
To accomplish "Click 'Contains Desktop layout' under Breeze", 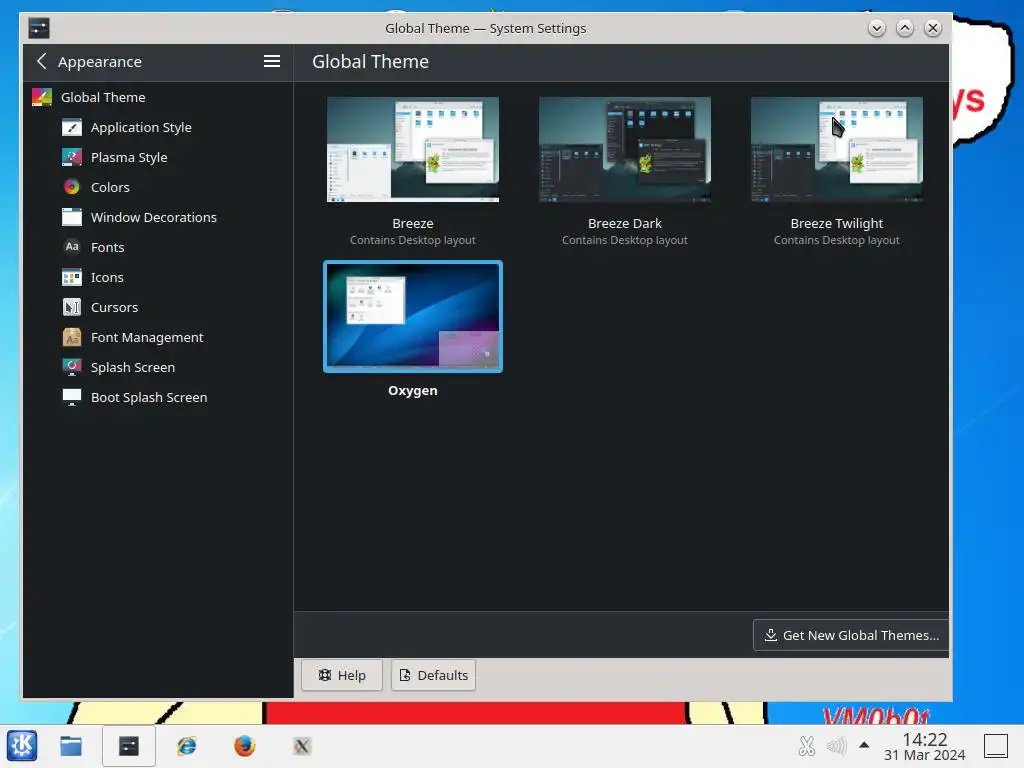I will pos(413,240).
